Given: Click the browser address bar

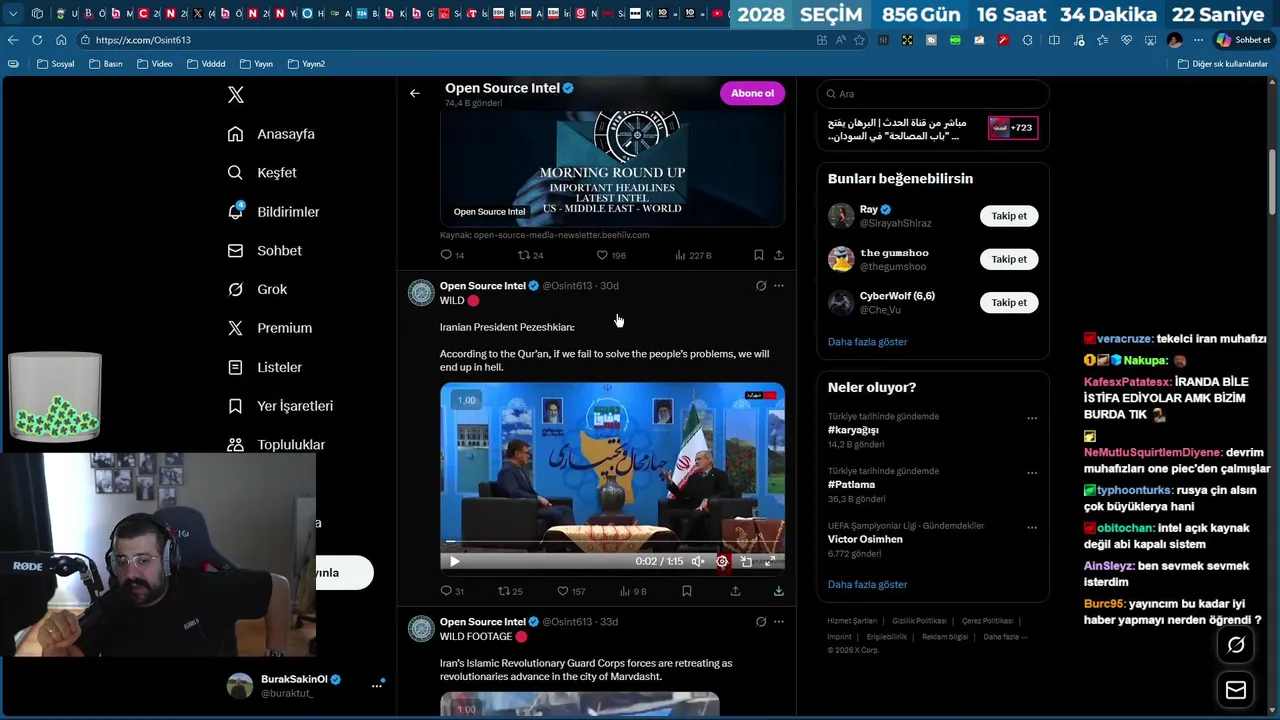Looking at the screenshot, I should pyautogui.click(x=440, y=40).
